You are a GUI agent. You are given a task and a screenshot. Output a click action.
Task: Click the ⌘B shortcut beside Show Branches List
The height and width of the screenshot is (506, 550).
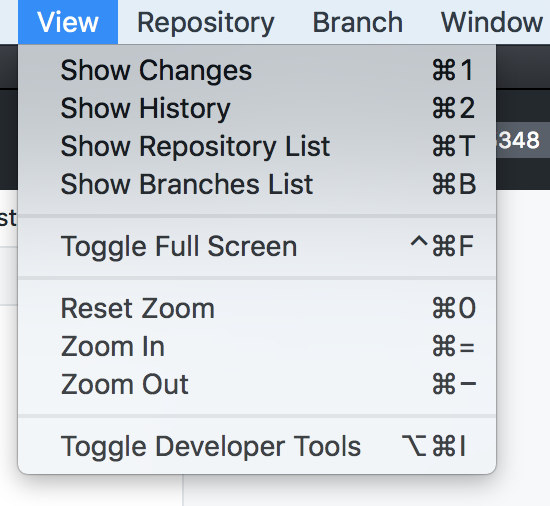coord(454,184)
